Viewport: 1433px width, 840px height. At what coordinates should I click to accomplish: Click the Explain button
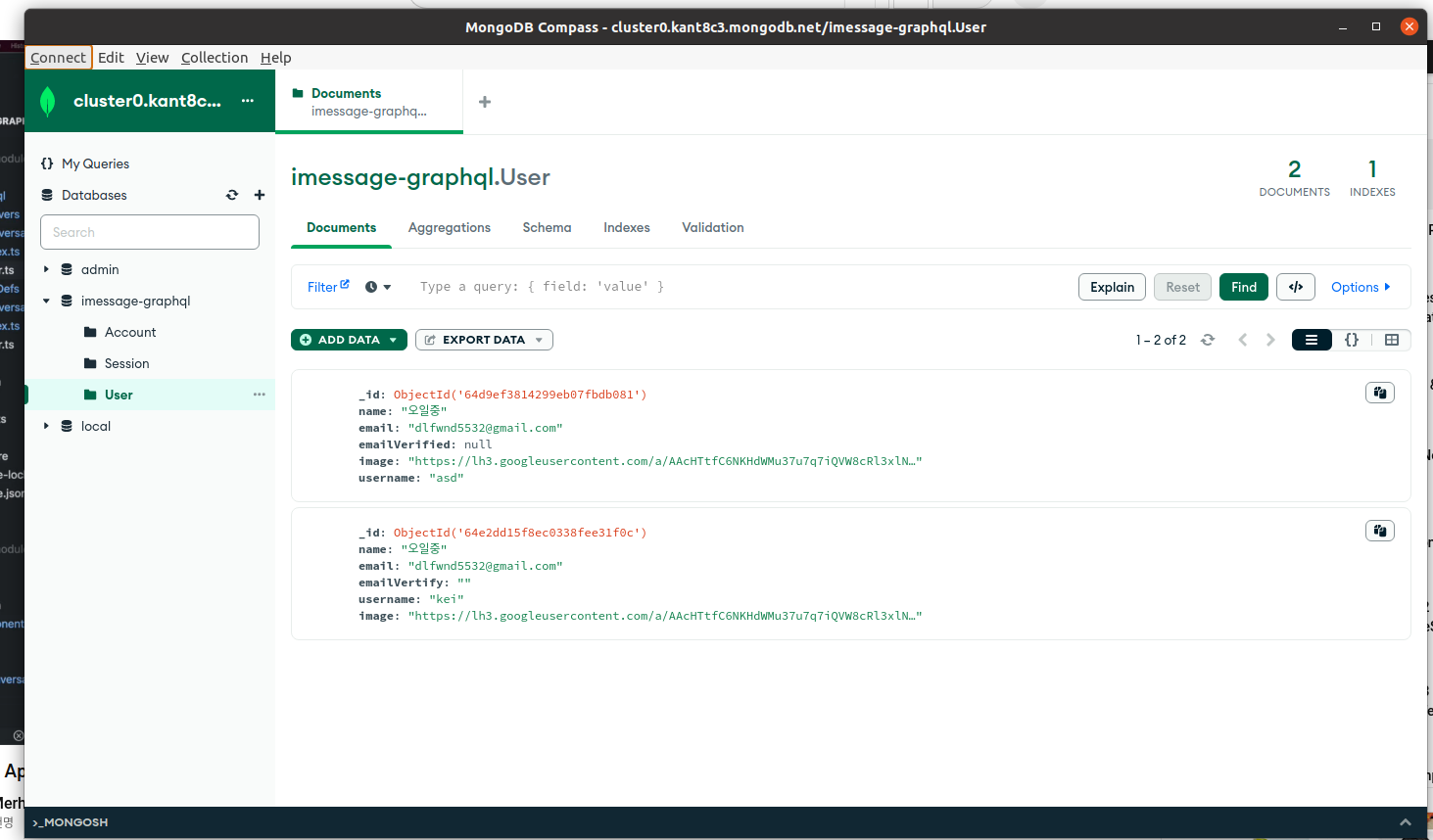(1112, 287)
